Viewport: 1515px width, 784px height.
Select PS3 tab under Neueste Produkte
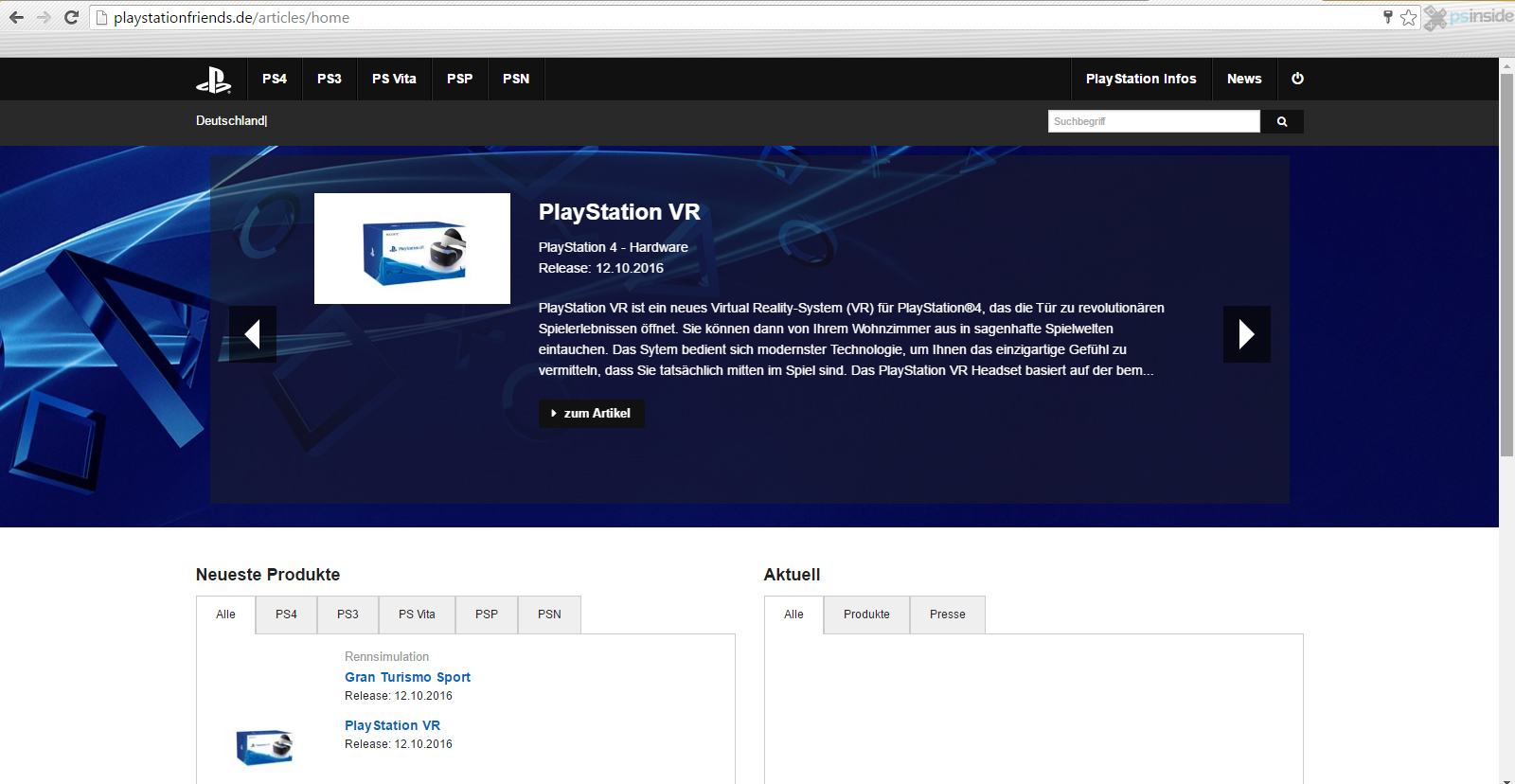pos(348,615)
